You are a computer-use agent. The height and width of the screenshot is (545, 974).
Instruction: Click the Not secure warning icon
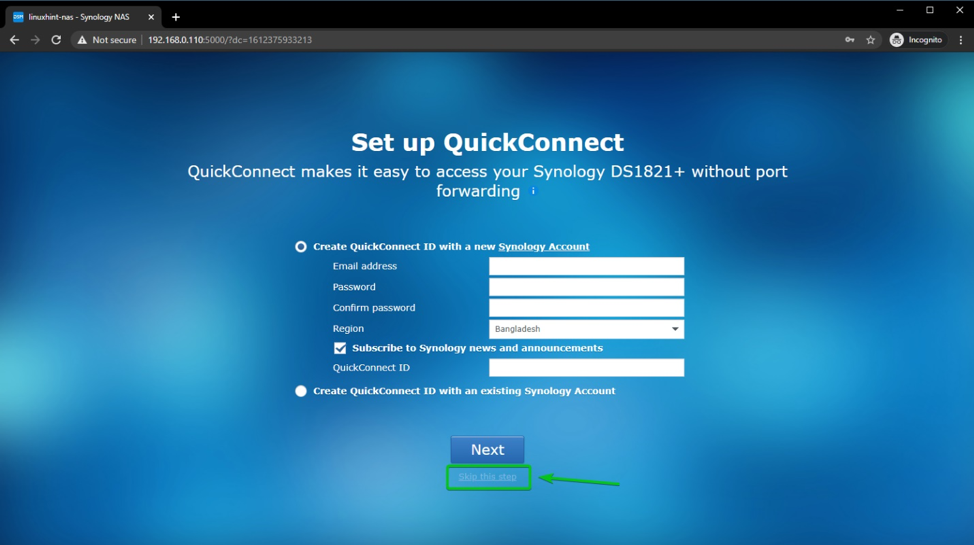tap(82, 40)
